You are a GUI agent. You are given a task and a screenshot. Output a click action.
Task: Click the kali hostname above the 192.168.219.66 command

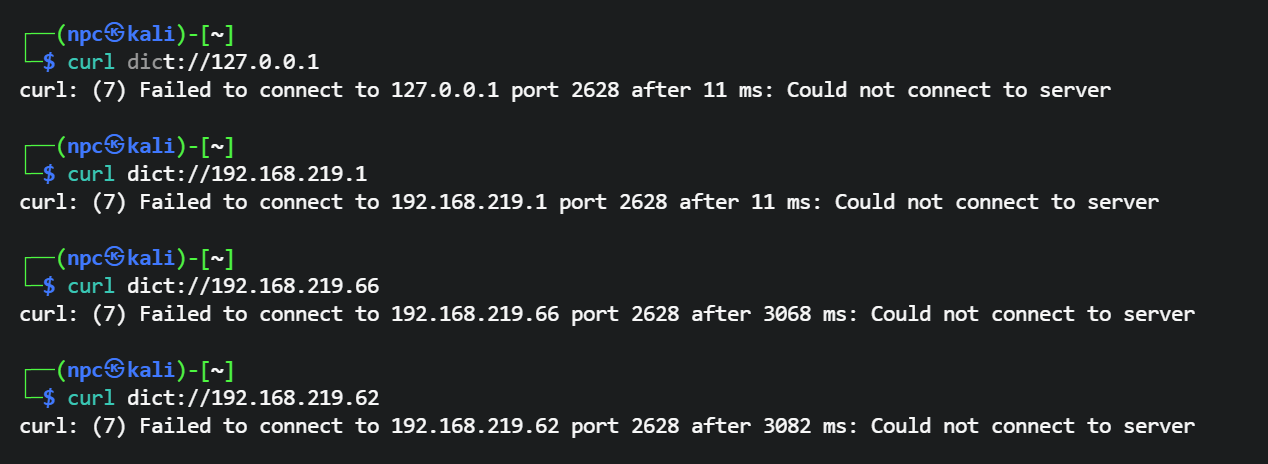[151, 259]
